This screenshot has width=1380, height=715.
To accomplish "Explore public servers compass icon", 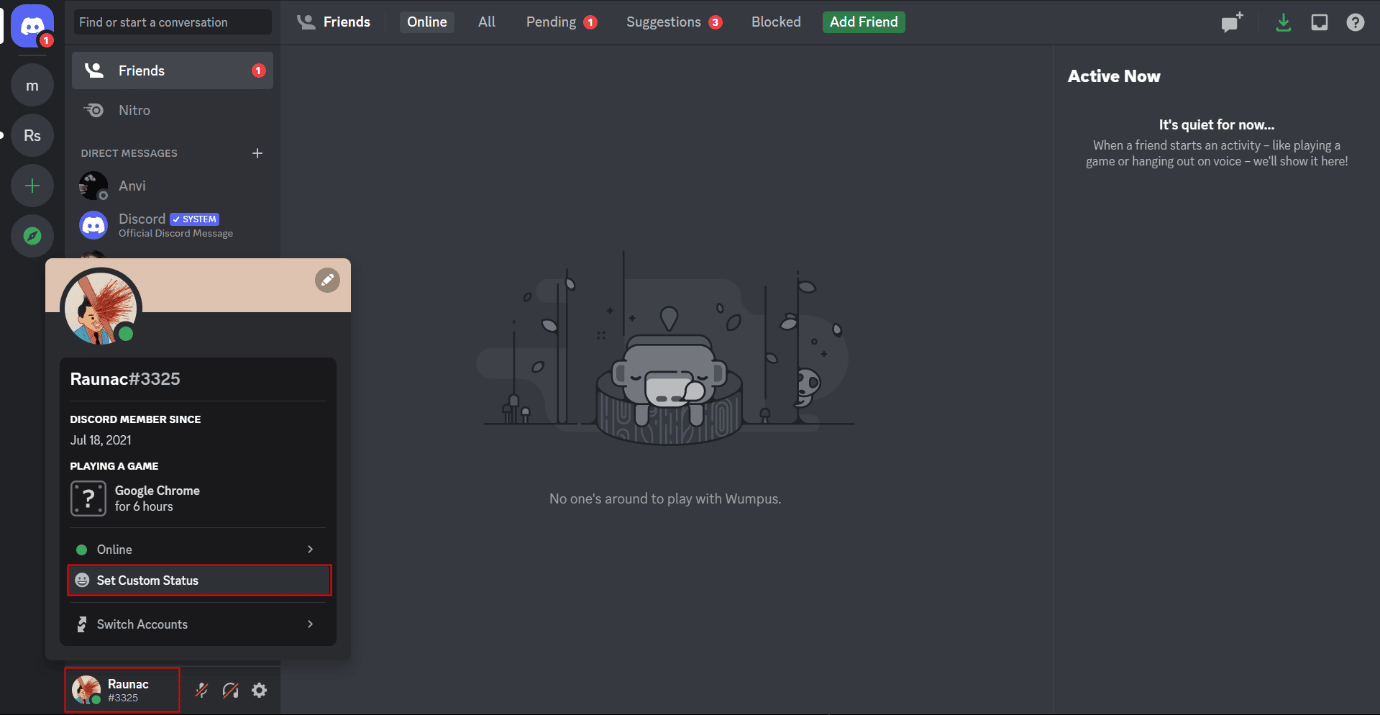I will (x=32, y=236).
